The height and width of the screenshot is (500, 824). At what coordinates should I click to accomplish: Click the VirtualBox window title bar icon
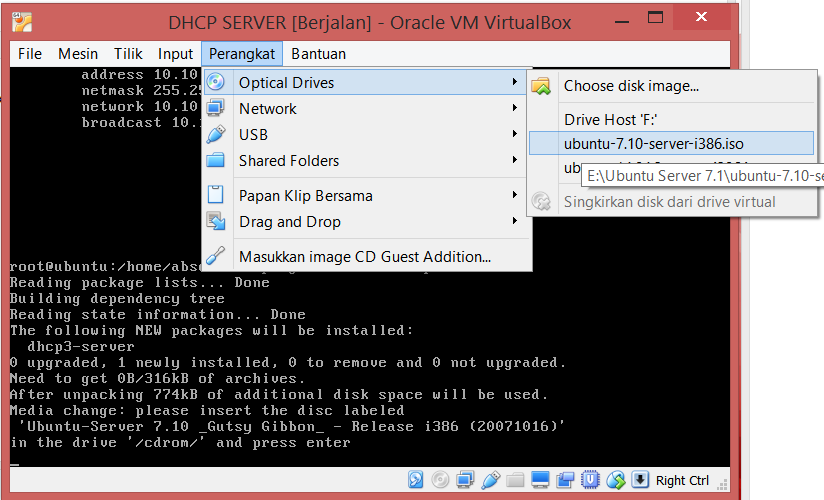pos(22,22)
